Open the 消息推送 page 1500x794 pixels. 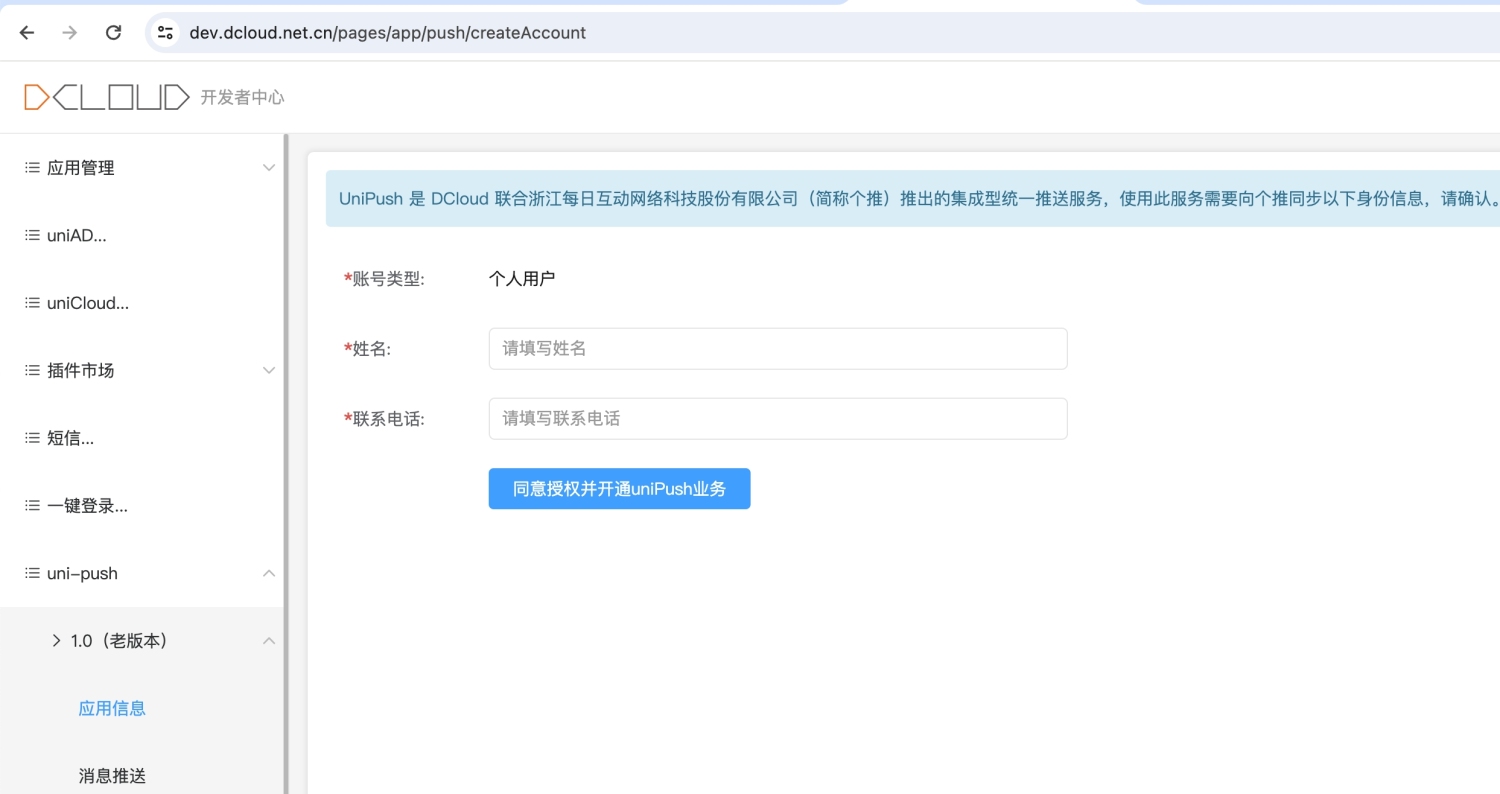[x=112, y=776]
